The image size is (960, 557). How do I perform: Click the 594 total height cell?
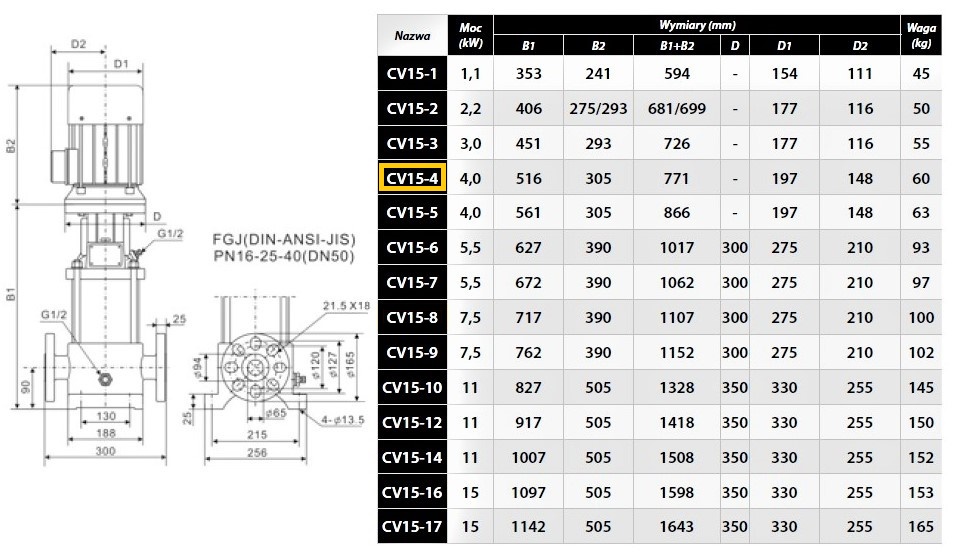tap(677, 73)
